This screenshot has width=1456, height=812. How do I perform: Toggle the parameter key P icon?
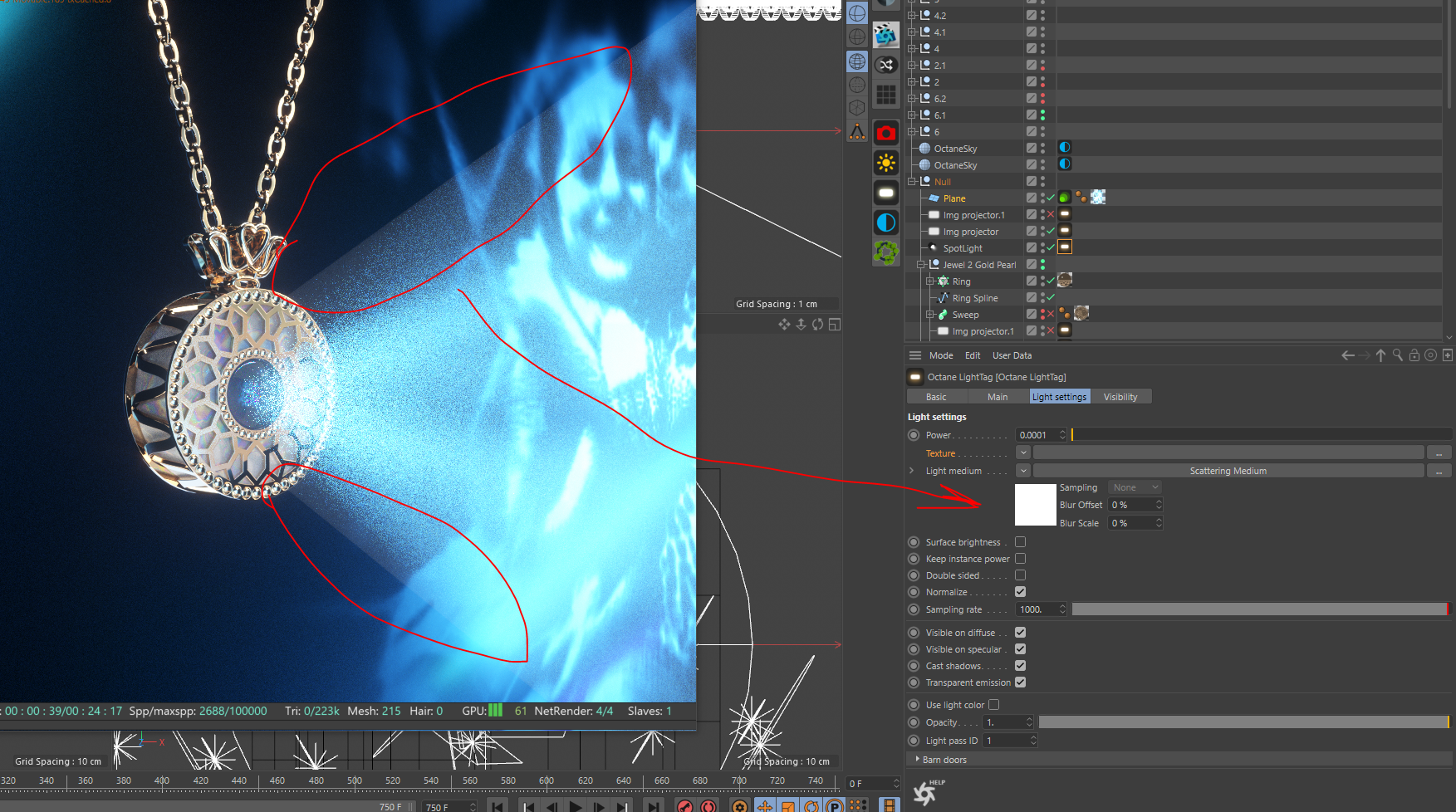pos(835,805)
